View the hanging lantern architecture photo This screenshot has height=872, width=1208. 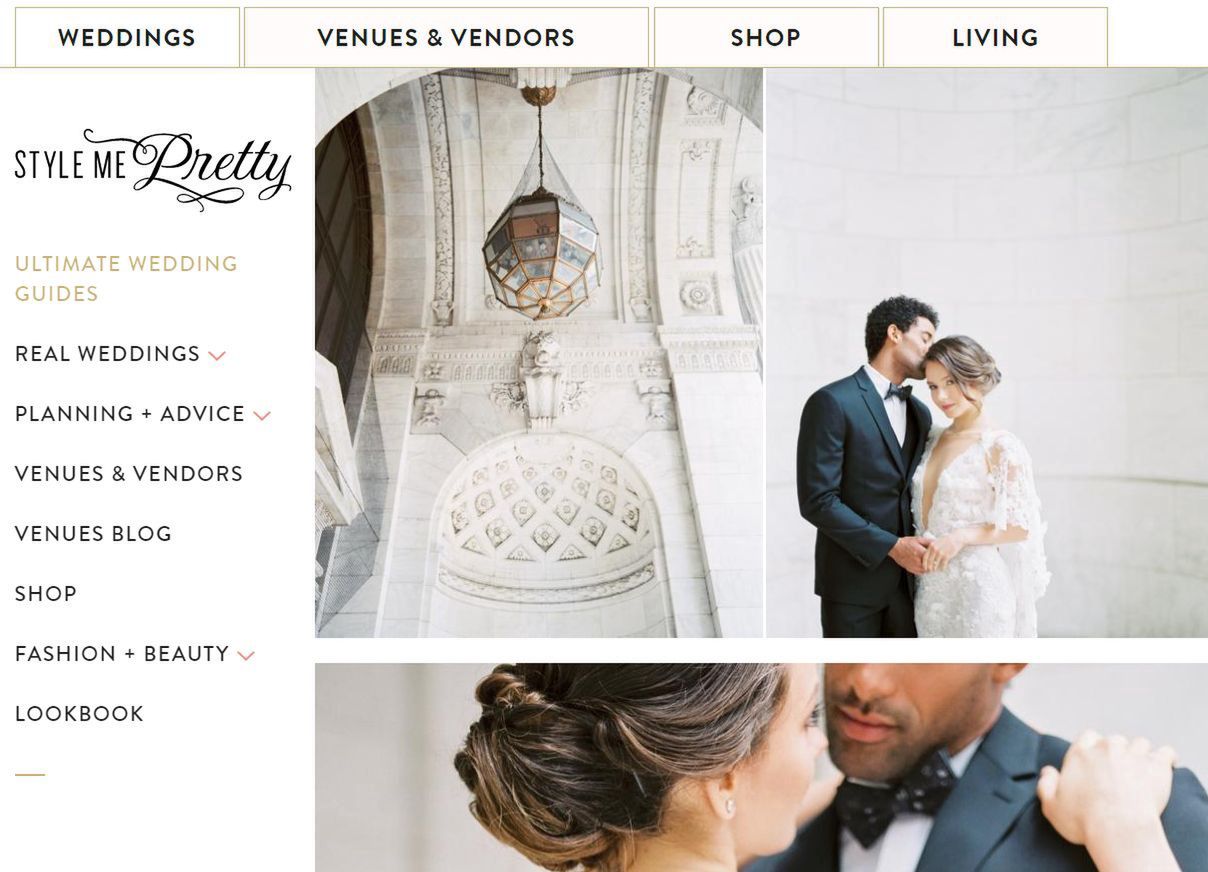[539, 353]
